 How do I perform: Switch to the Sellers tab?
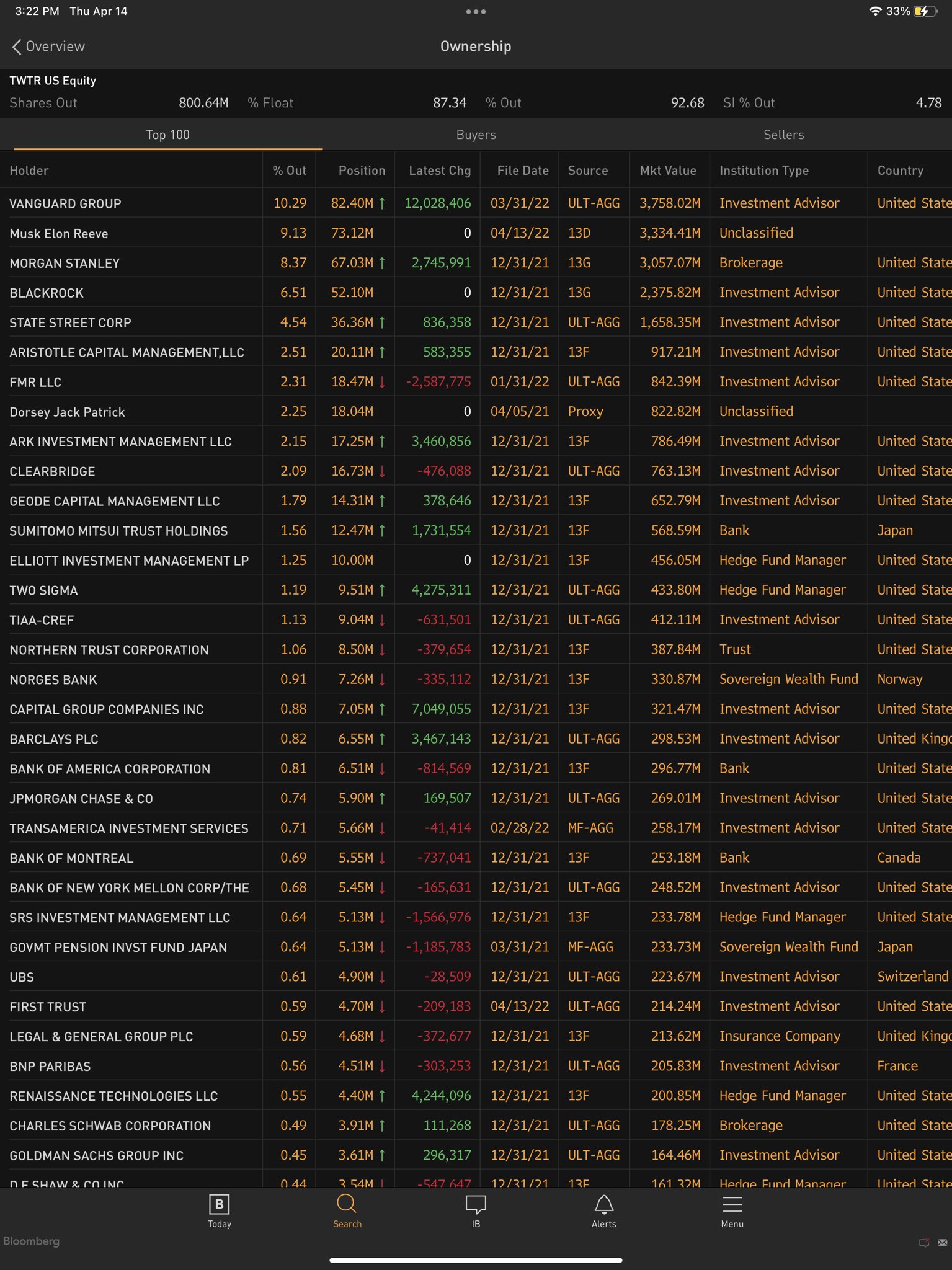click(x=783, y=135)
